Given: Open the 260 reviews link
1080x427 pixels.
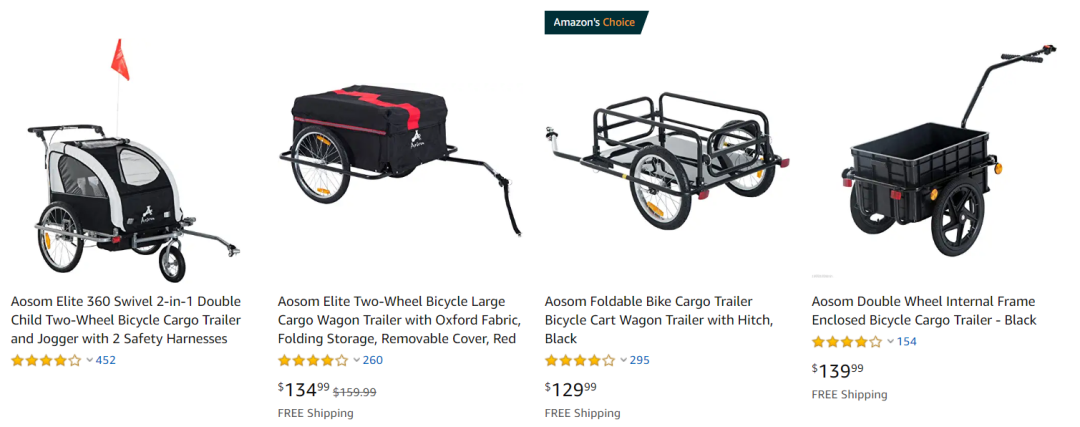Looking at the screenshot, I should tap(373, 360).
